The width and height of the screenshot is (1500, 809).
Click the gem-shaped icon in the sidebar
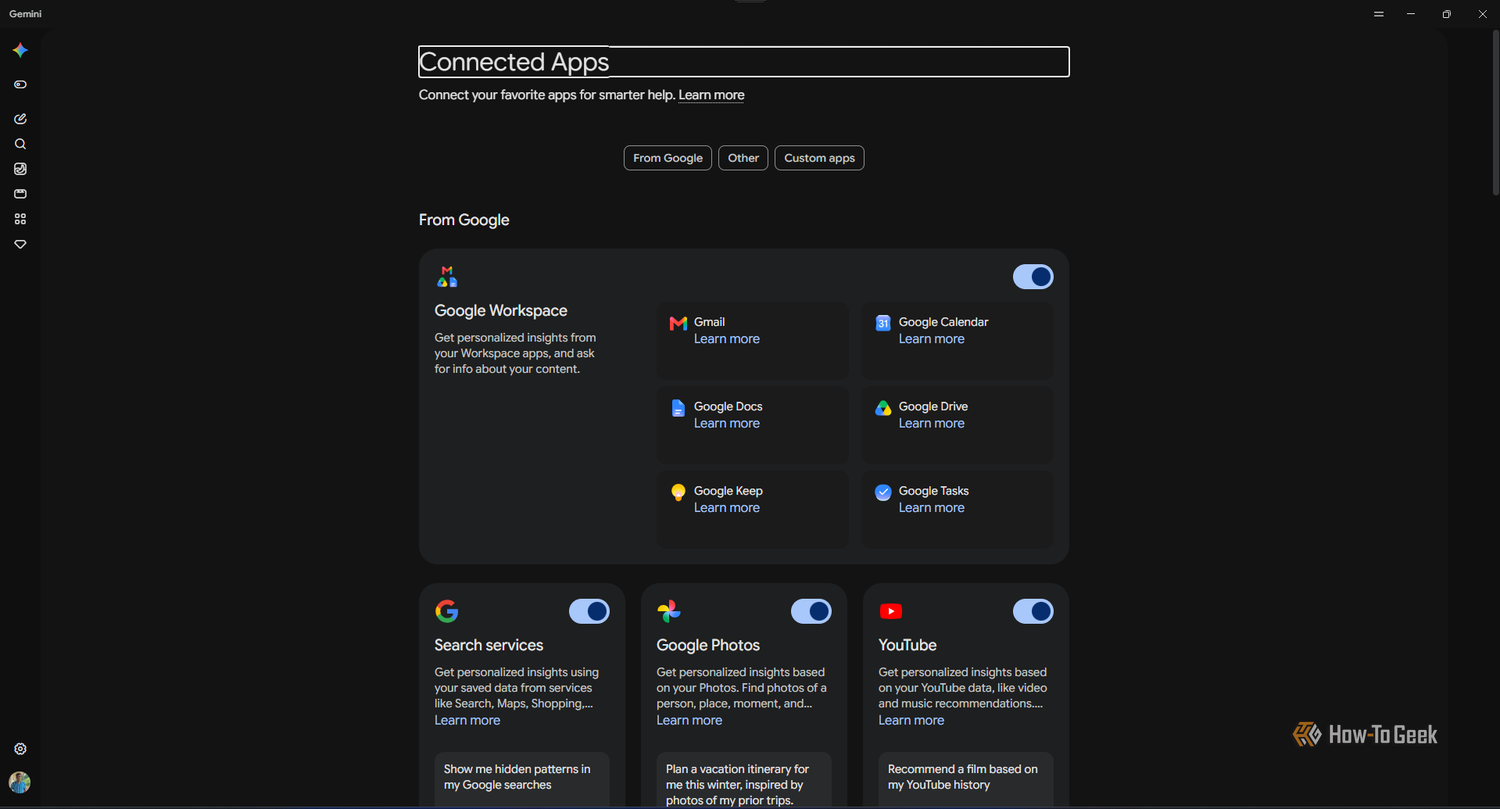pos(20,244)
